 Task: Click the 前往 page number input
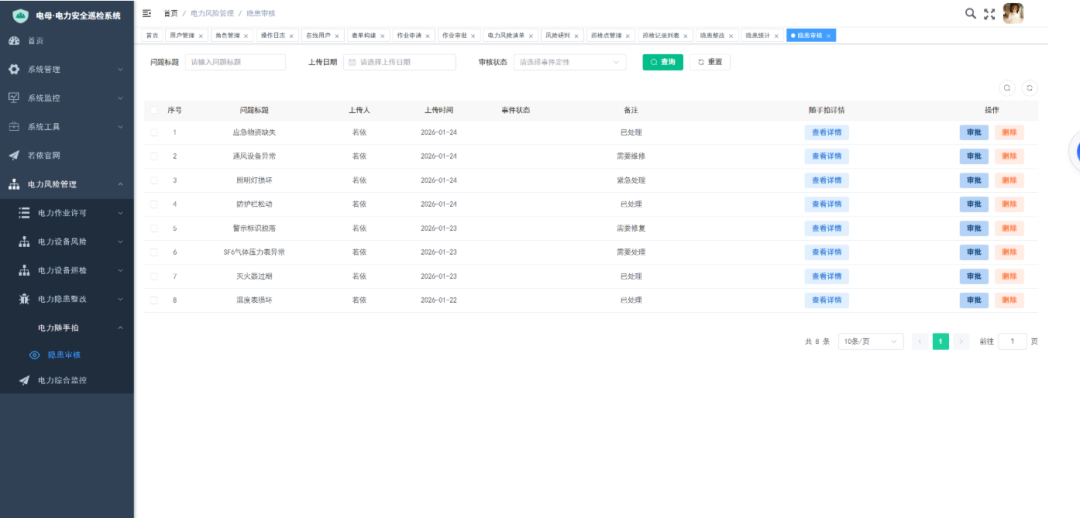[x=1012, y=341]
